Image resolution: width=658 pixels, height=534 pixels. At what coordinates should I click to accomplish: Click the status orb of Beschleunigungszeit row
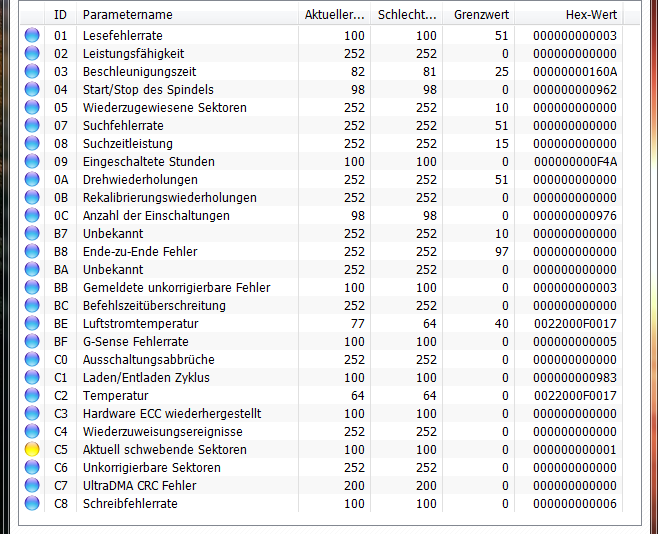click(x=32, y=71)
